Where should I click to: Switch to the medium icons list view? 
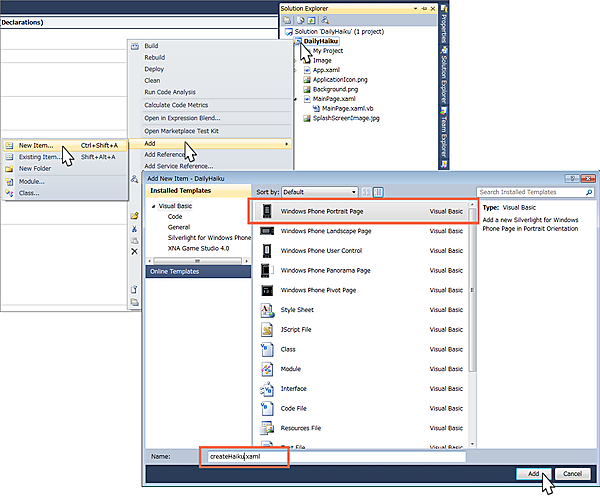(377, 191)
